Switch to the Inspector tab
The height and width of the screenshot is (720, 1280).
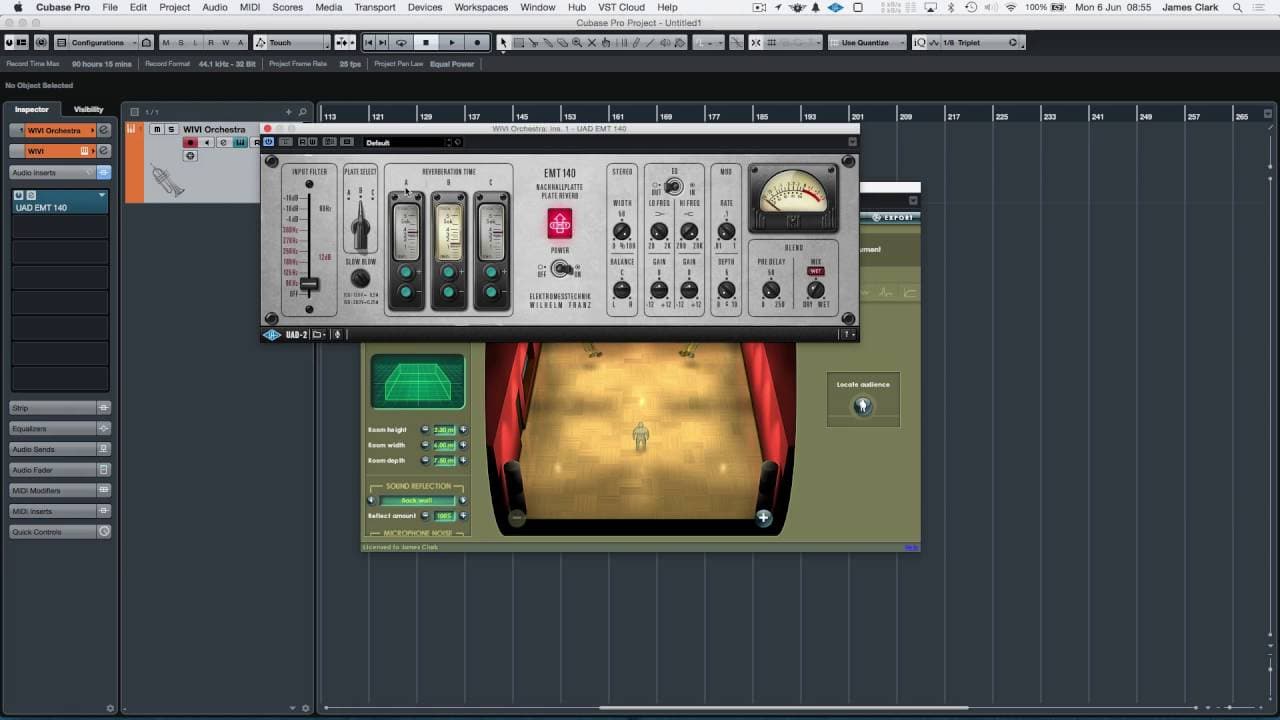(32, 109)
